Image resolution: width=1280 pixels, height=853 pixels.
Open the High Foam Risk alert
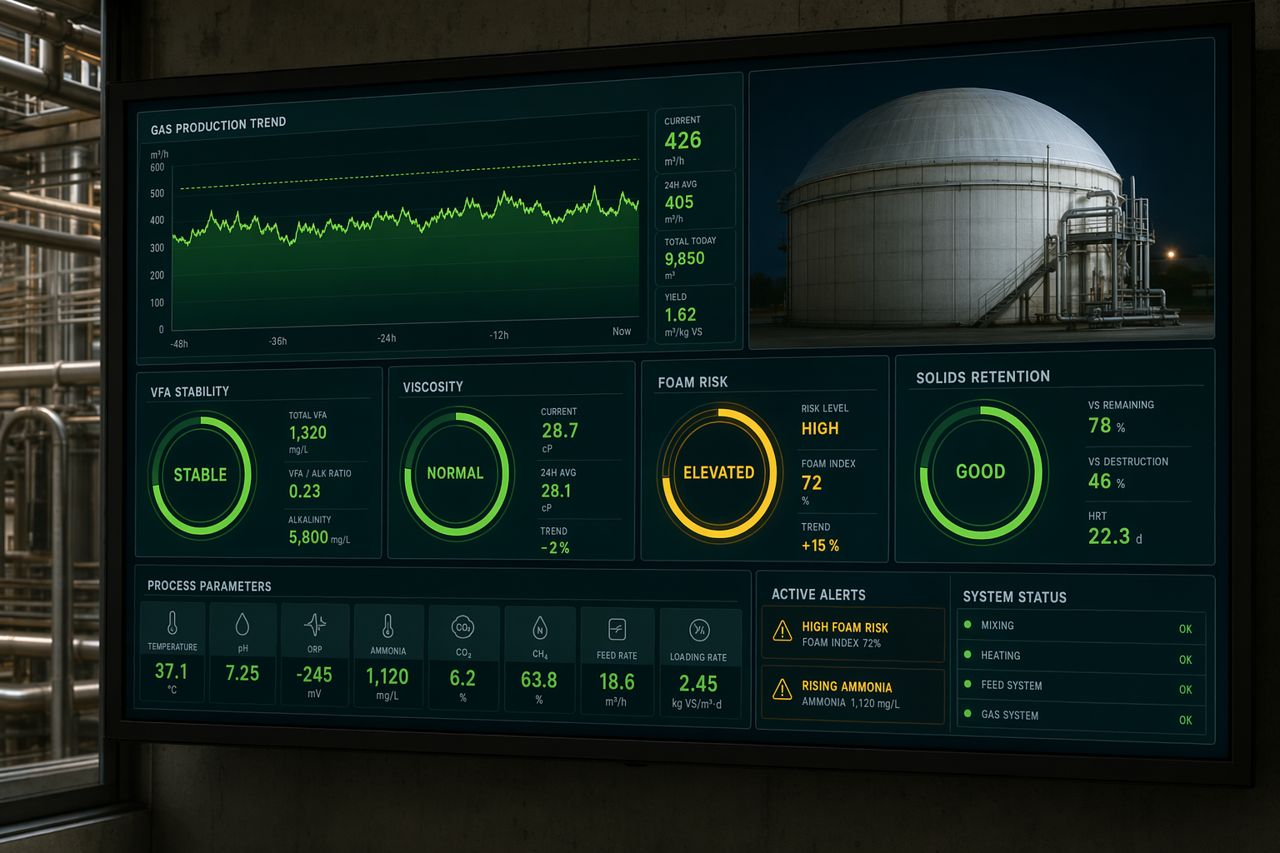(x=853, y=634)
